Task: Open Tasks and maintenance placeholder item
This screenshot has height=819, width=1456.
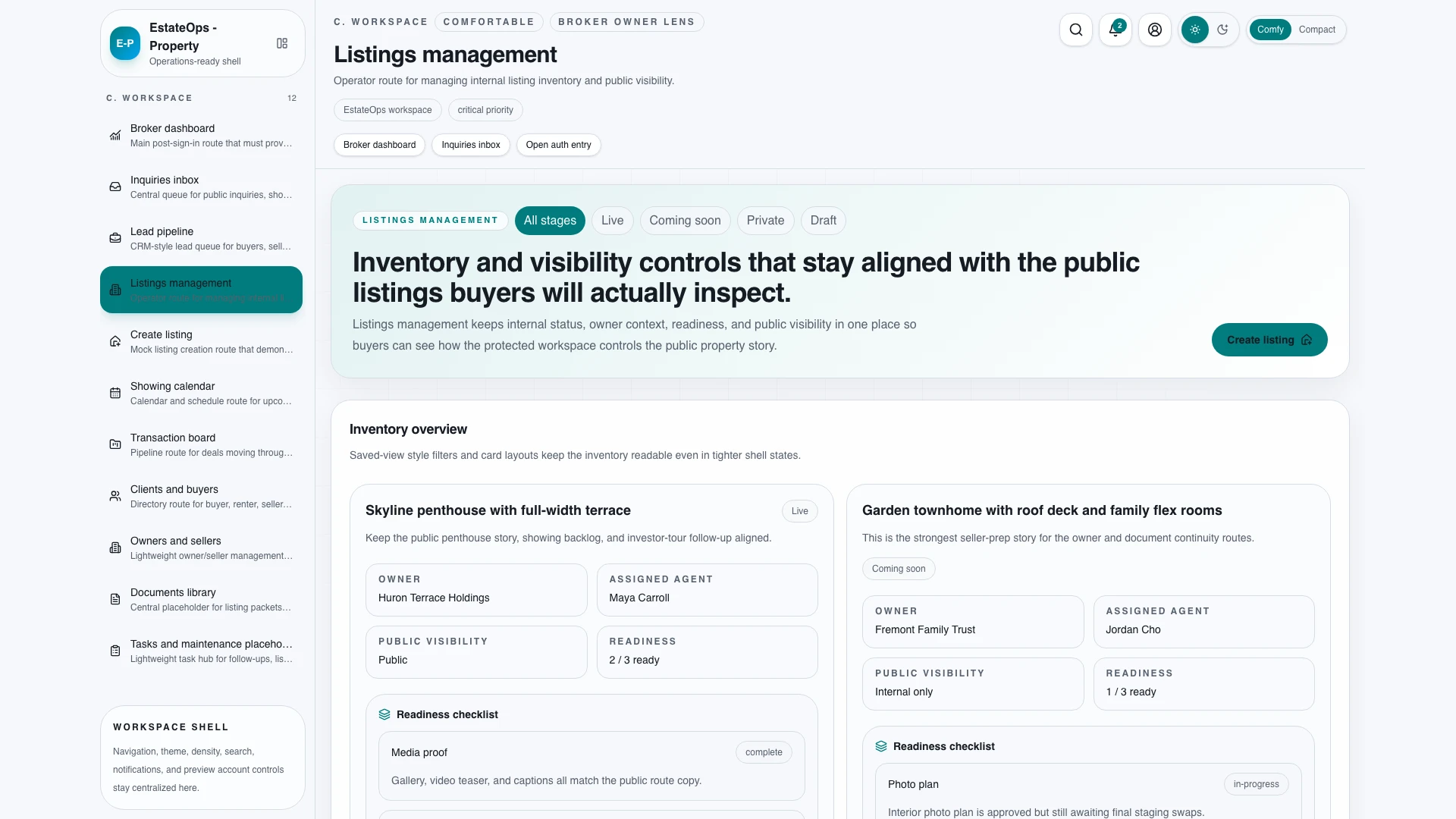Action: point(201,651)
